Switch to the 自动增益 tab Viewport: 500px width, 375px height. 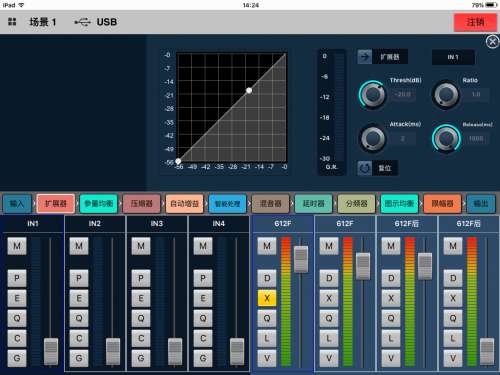click(184, 203)
